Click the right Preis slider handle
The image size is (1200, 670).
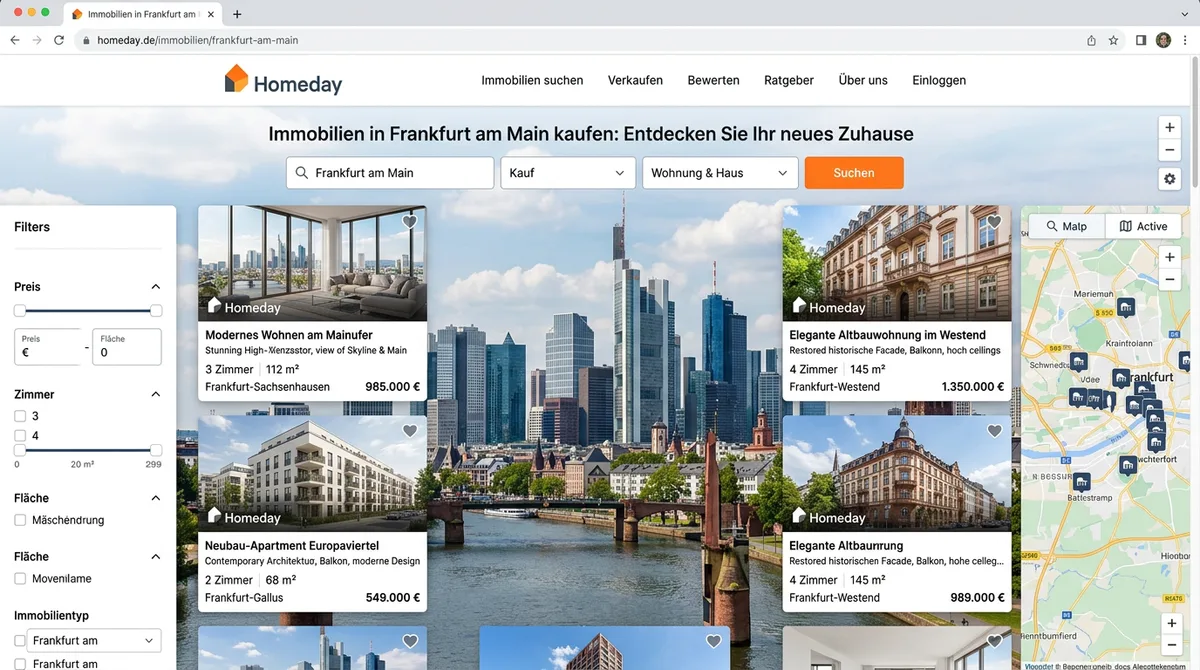(156, 311)
